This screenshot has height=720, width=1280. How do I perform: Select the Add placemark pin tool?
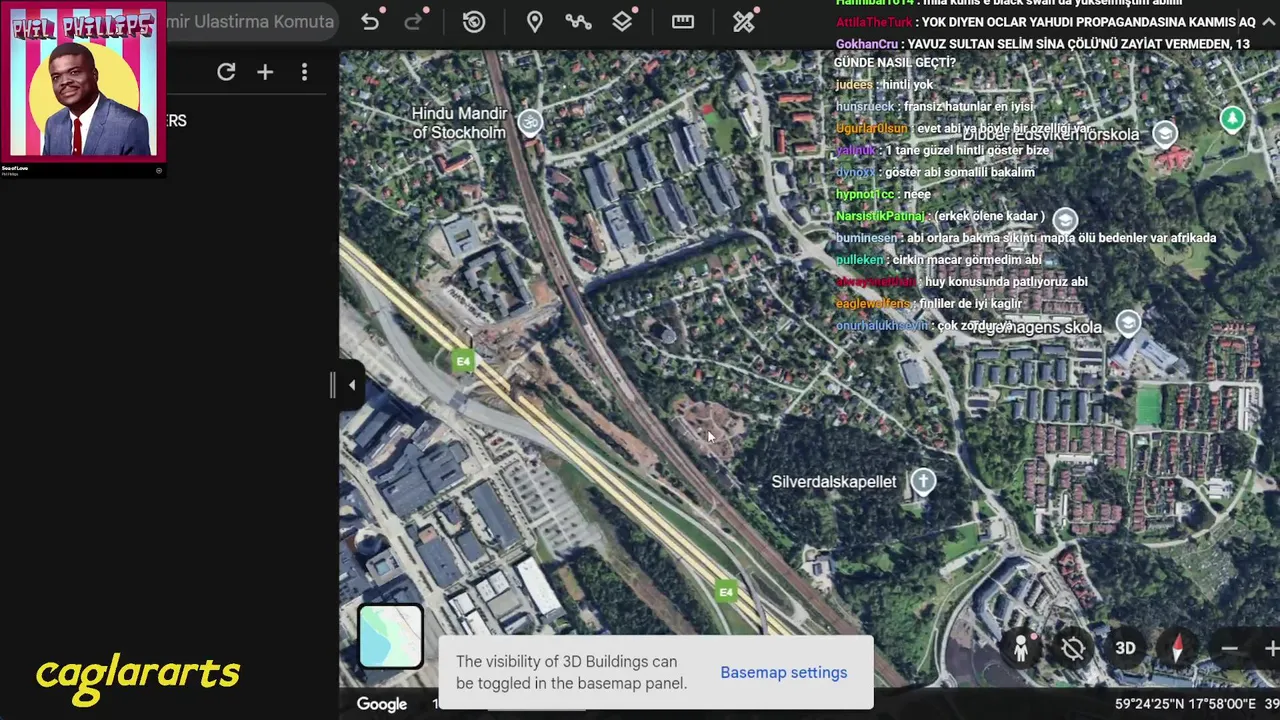coord(535,22)
